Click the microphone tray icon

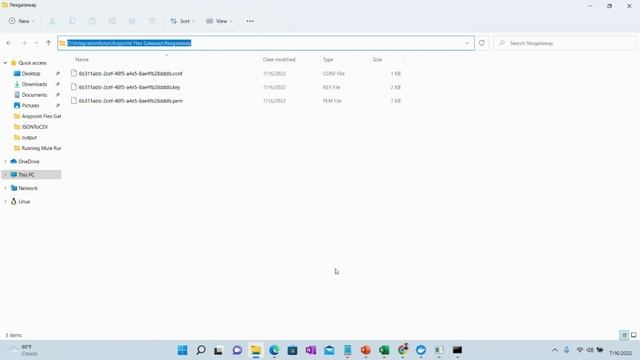(567, 350)
